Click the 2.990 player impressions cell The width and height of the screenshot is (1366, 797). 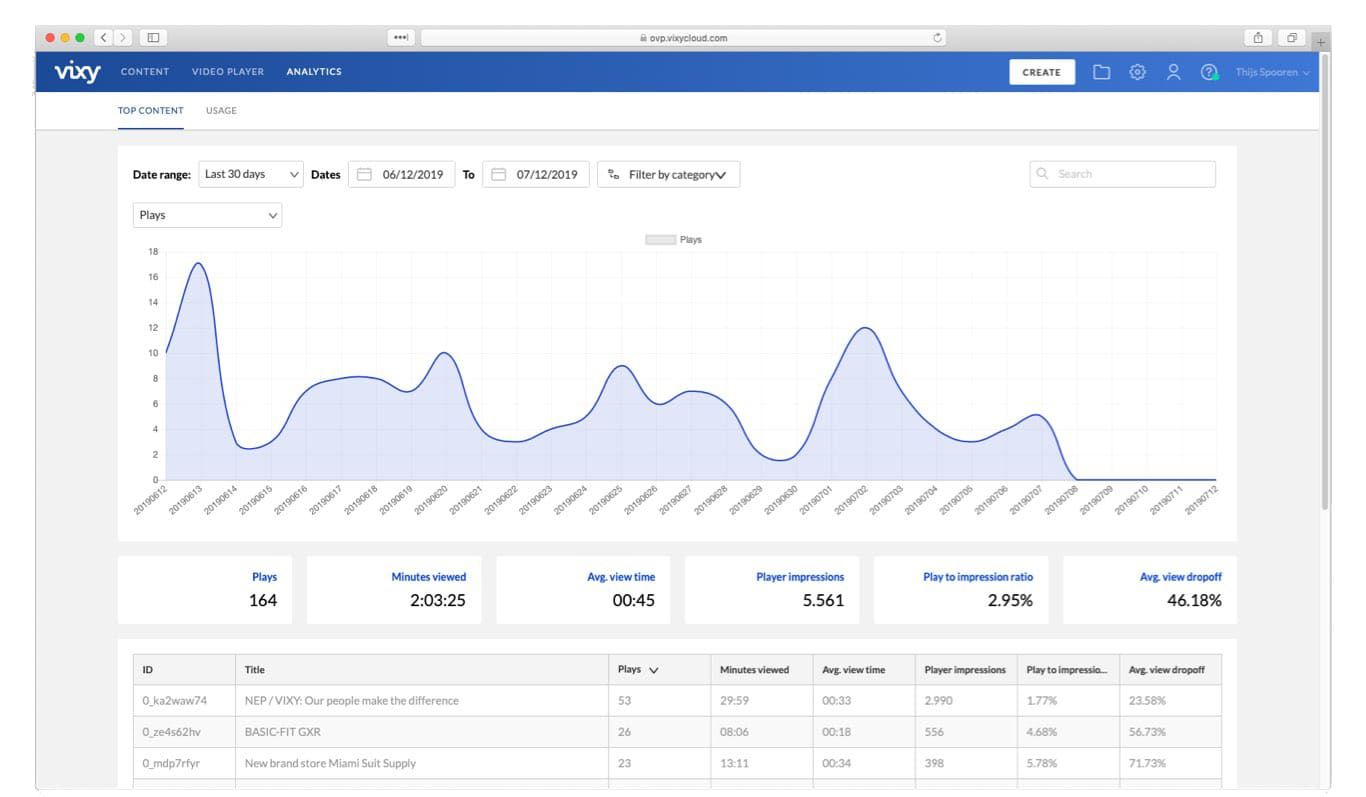pos(965,701)
